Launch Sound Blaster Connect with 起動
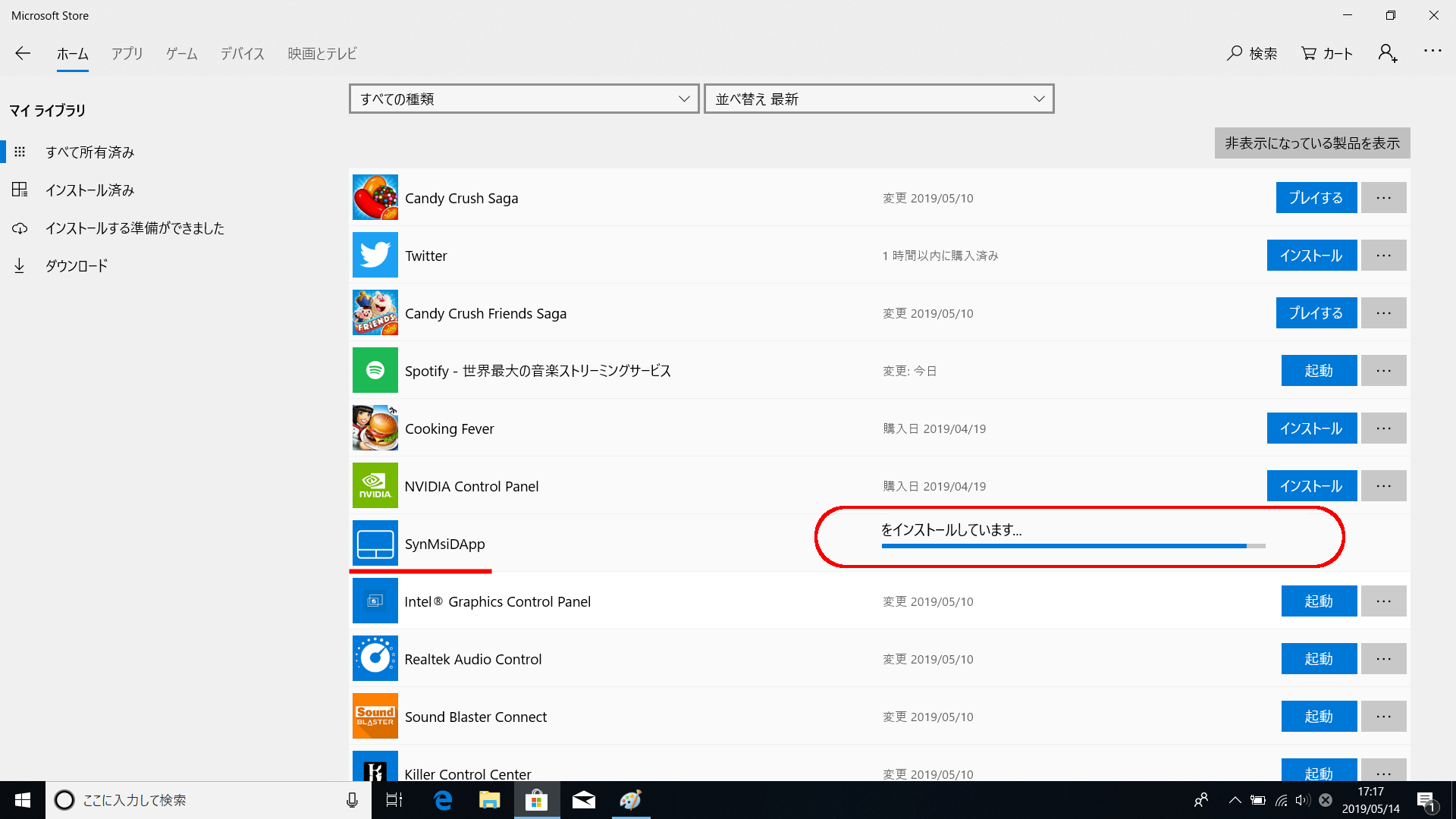The image size is (1456, 819). pyautogui.click(x=1319, y=717)
